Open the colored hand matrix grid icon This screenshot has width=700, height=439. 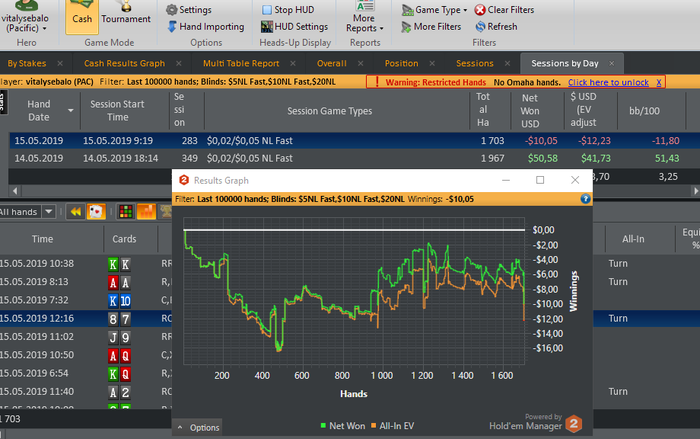[x=126, y=211]
